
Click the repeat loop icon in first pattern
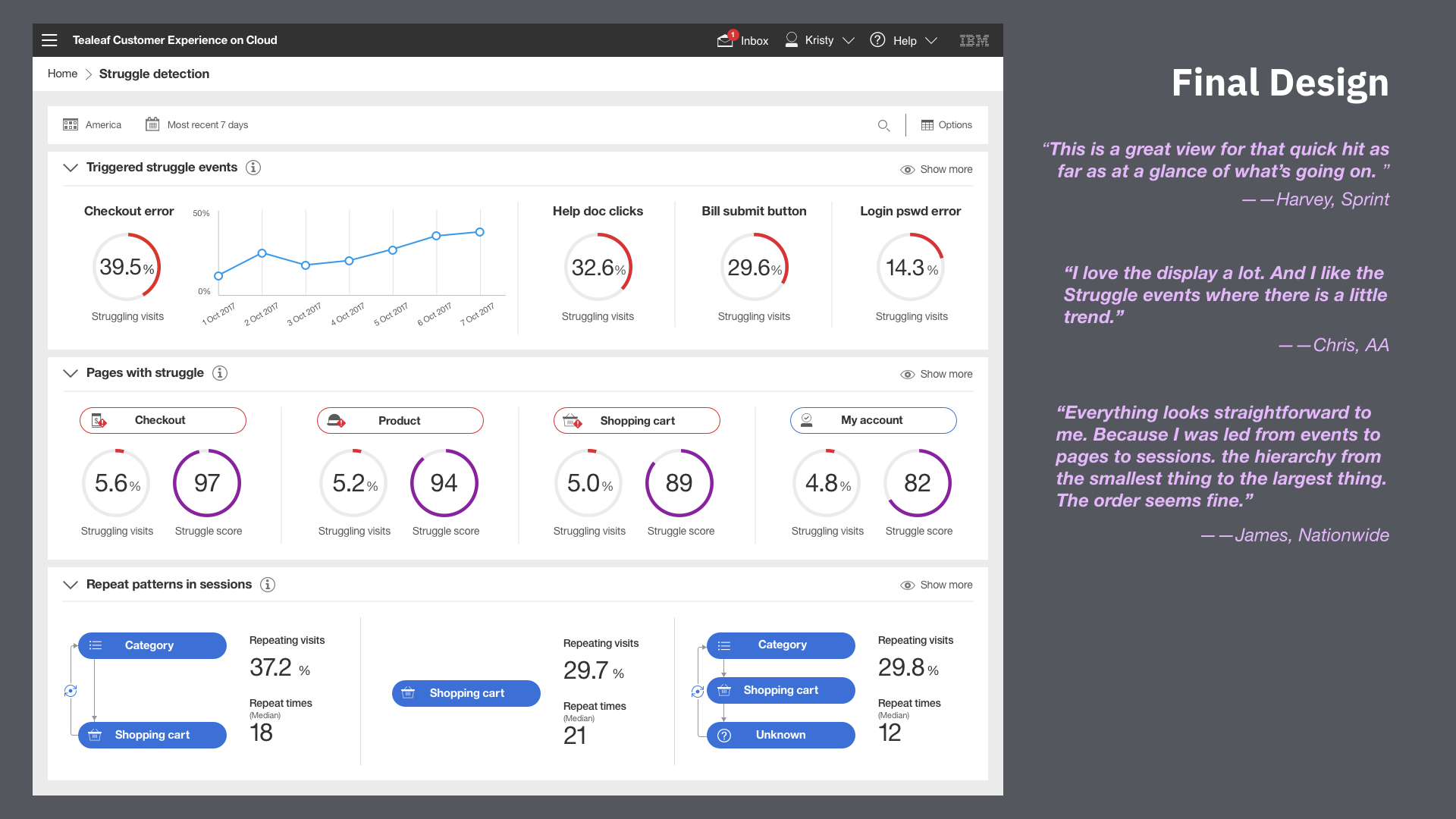(x=71, y=691)
